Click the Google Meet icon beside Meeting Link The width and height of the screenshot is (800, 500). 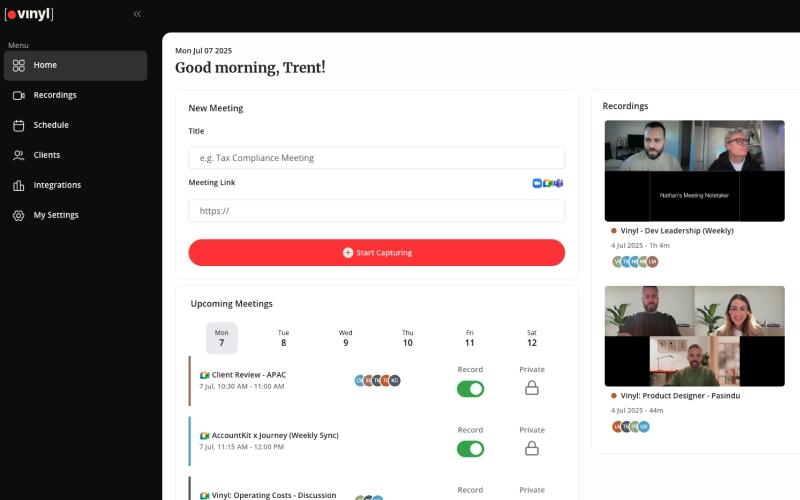click(x=547, y=183)
